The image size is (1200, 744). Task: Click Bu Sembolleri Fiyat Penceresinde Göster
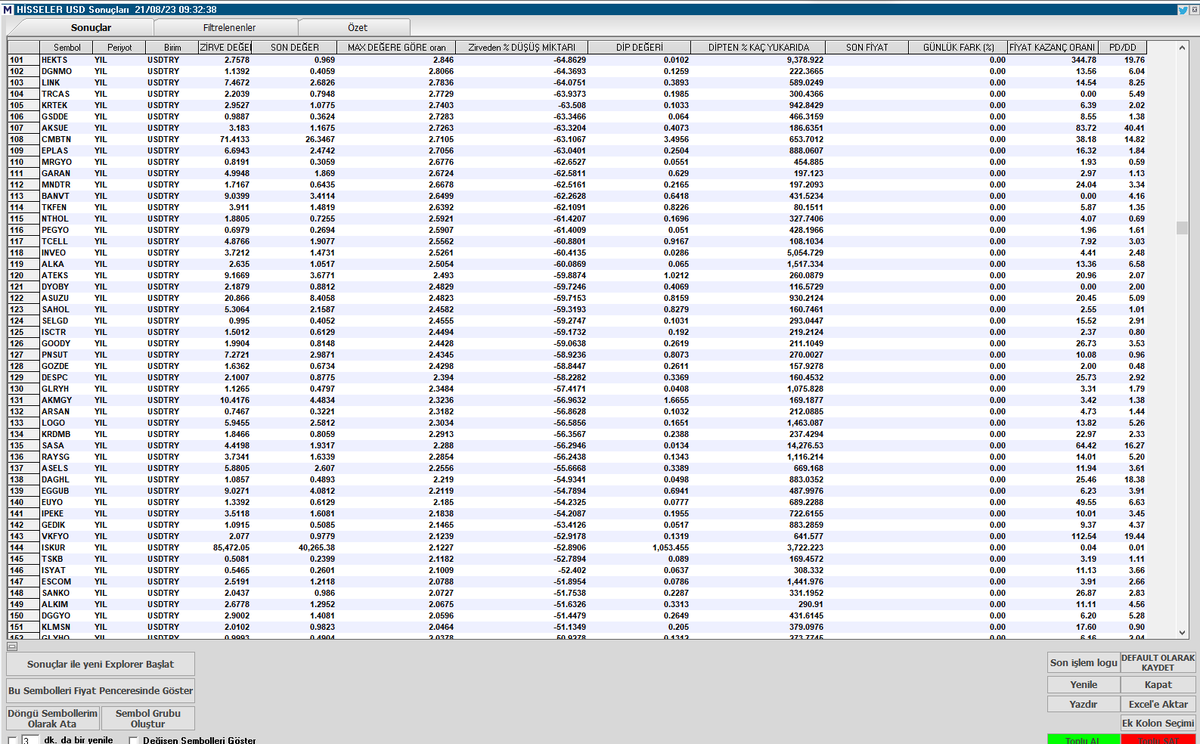click(x=100, y=690)
